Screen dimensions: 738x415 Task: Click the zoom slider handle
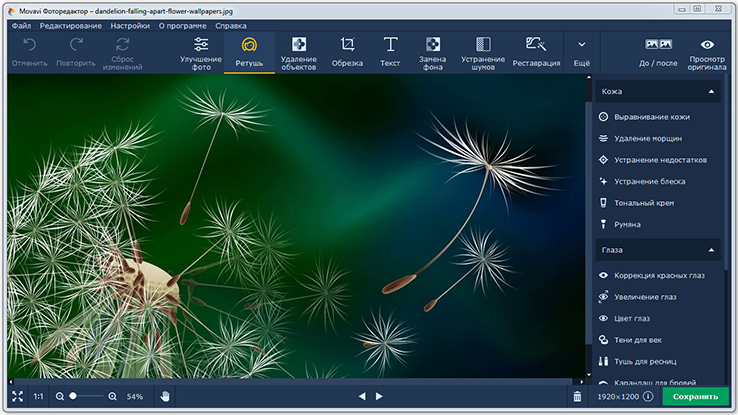[73, 397]
